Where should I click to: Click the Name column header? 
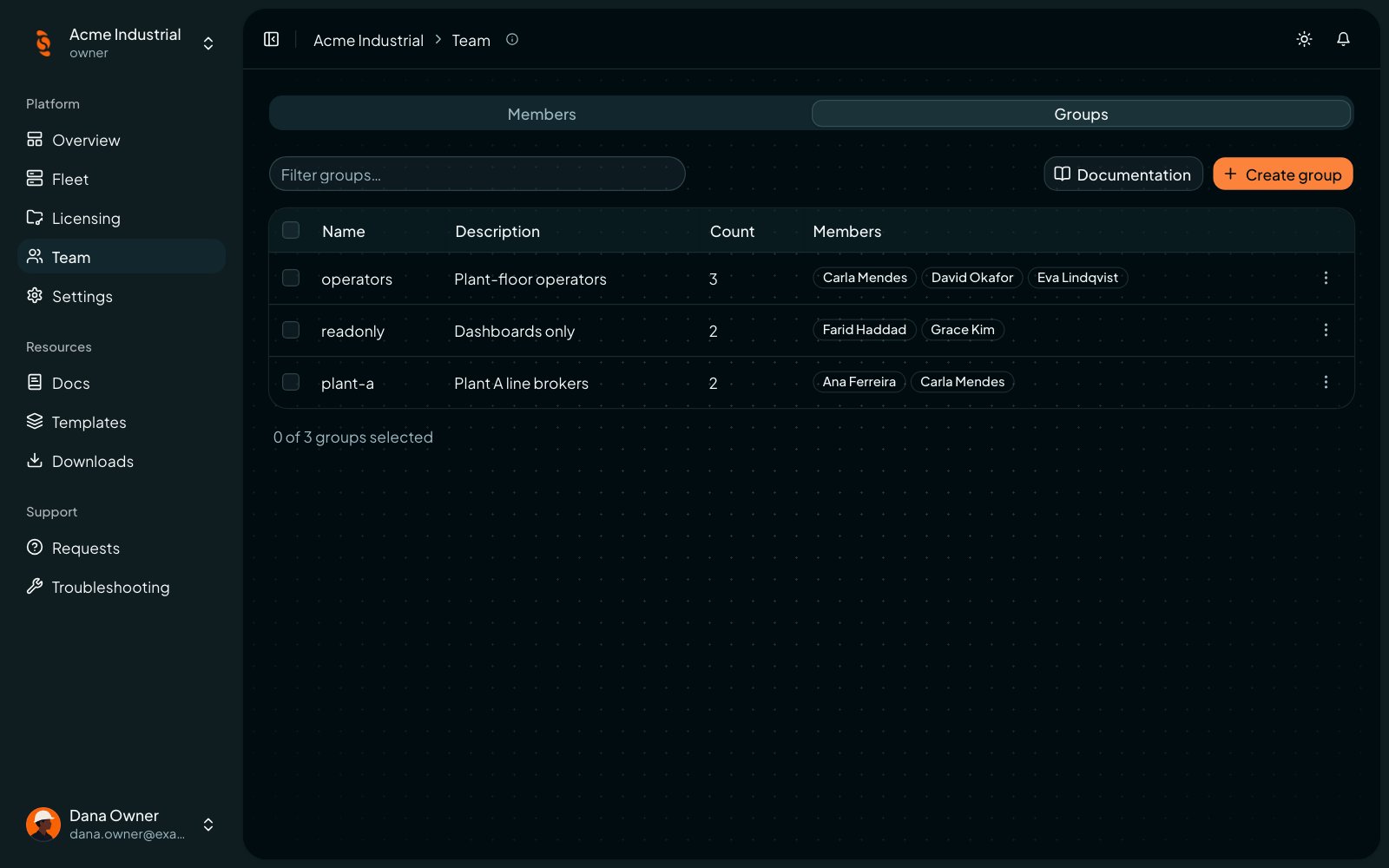(344, 231)
